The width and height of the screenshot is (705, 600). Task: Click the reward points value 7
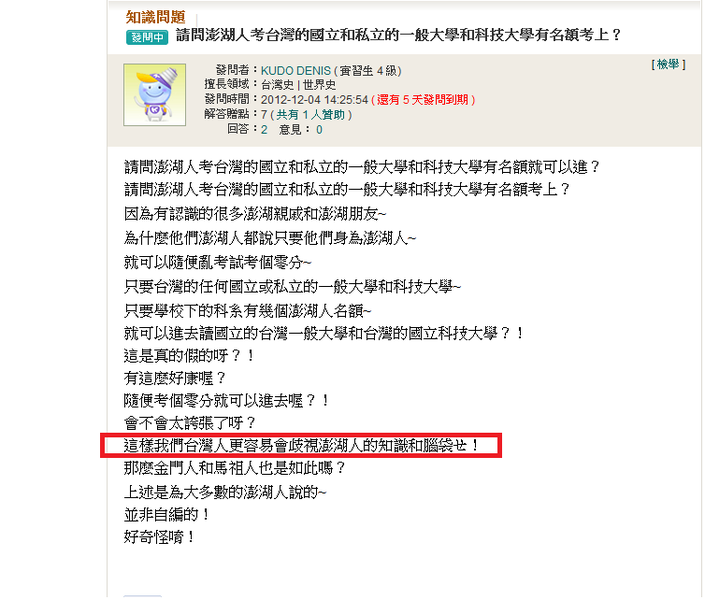(264, 115)
